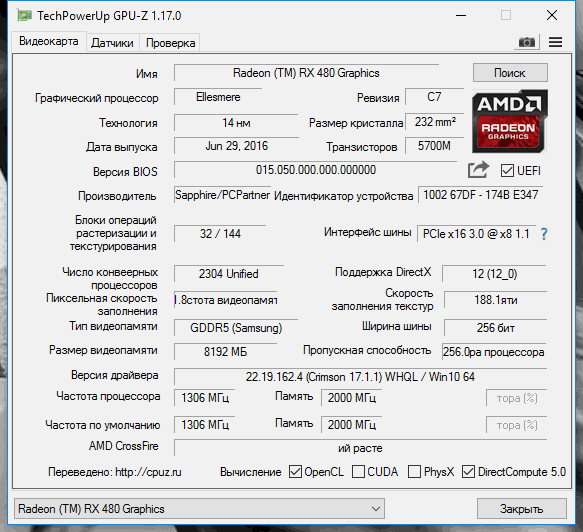
Task: Toggle the UEFI checkbox
Action: [x=507, y=171]
